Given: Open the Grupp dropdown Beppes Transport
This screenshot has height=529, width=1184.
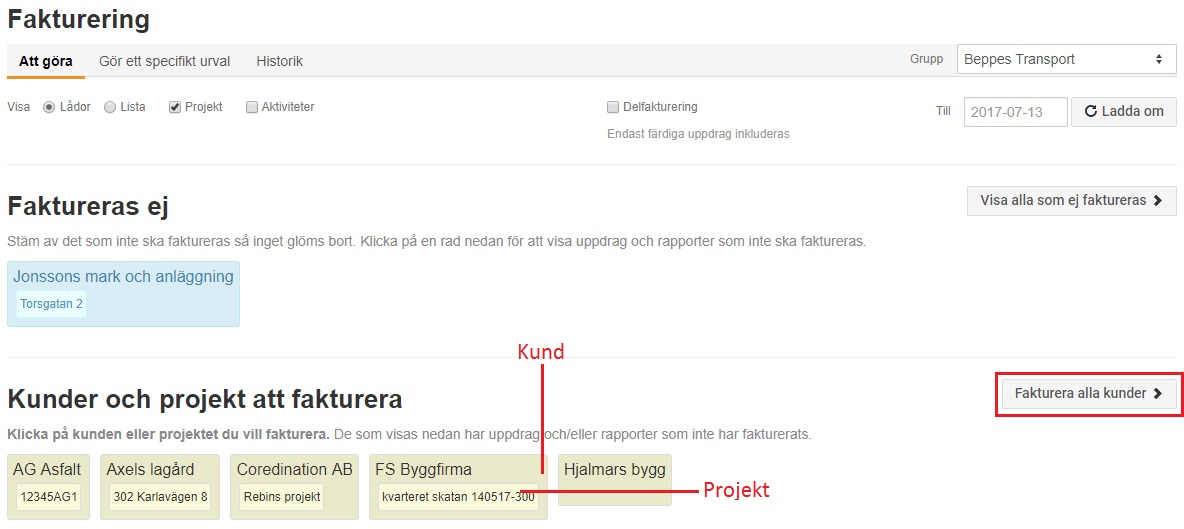Looking at the screenshot, I should coord(1066,60).
